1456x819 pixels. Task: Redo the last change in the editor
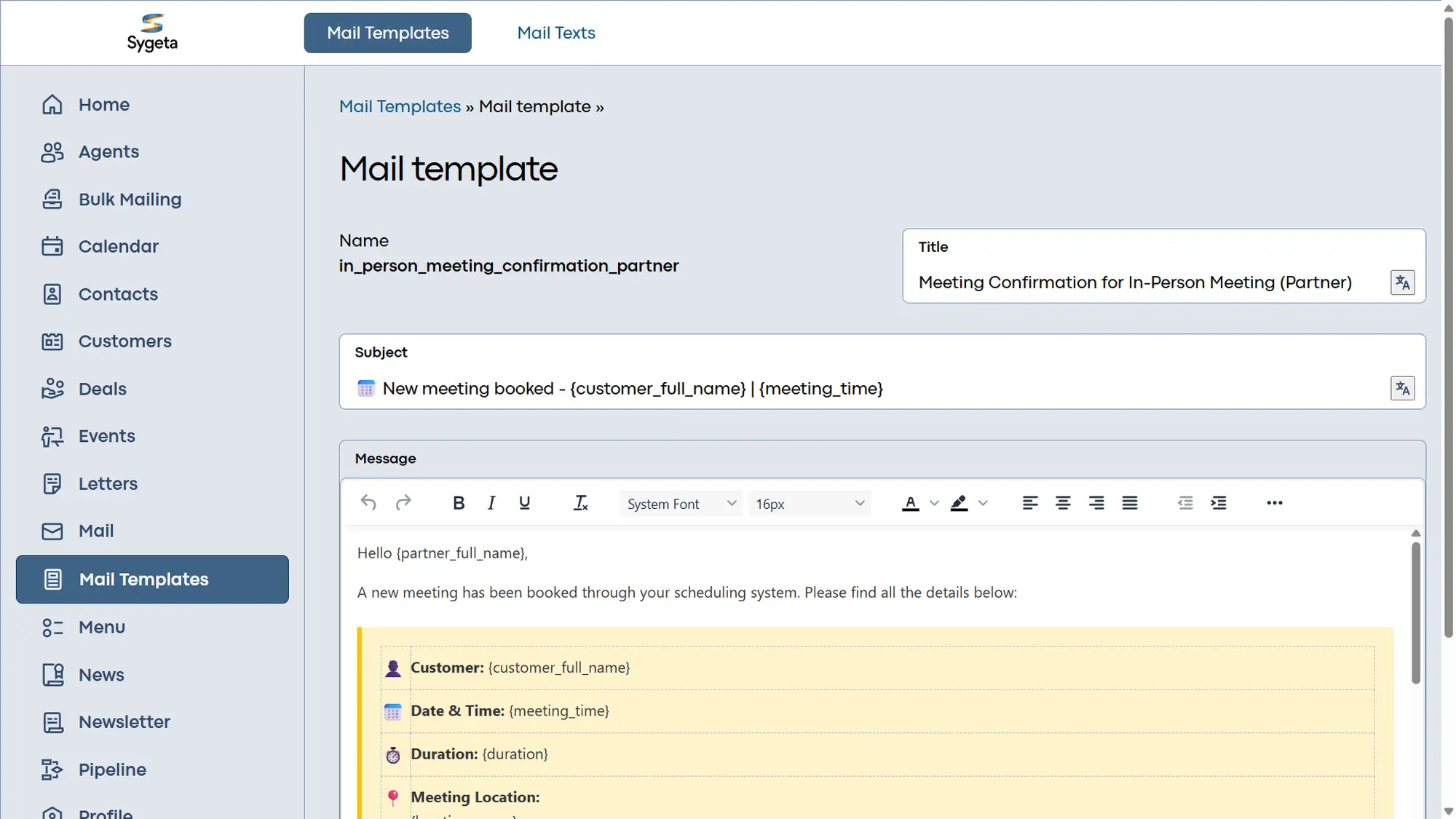[x=403, y=502]
